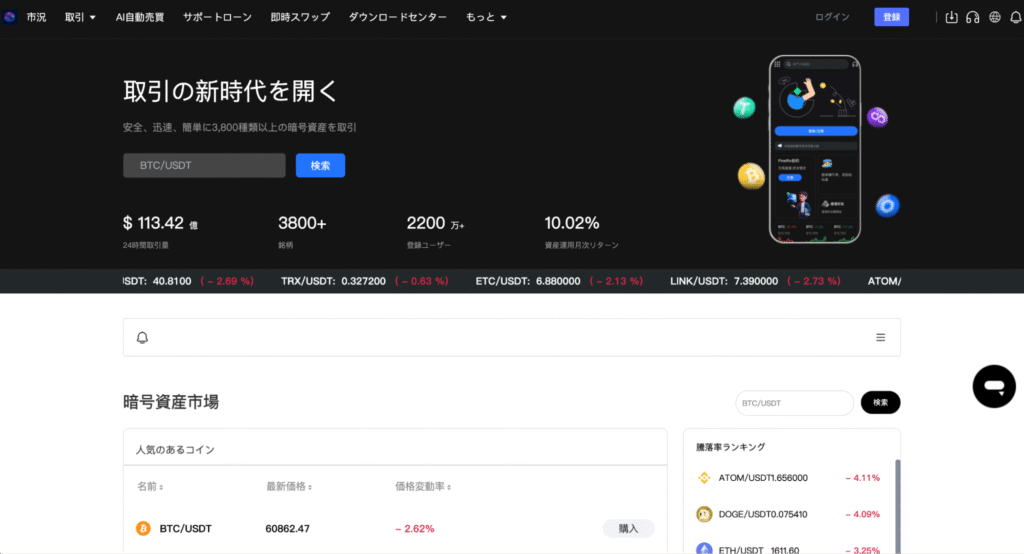Click the 2200 万+ users stat
1024x554 pixels.
435,223
